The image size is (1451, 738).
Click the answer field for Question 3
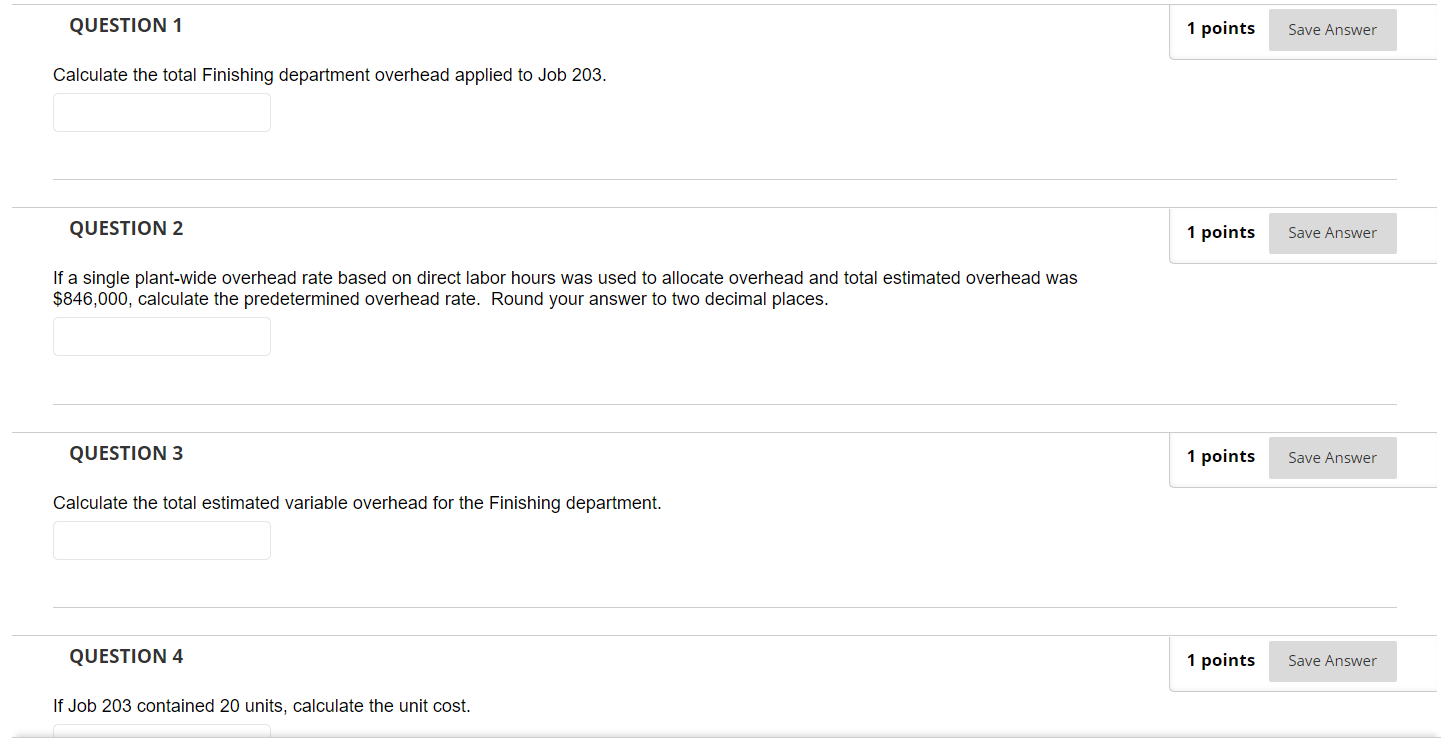click(161, 540)
